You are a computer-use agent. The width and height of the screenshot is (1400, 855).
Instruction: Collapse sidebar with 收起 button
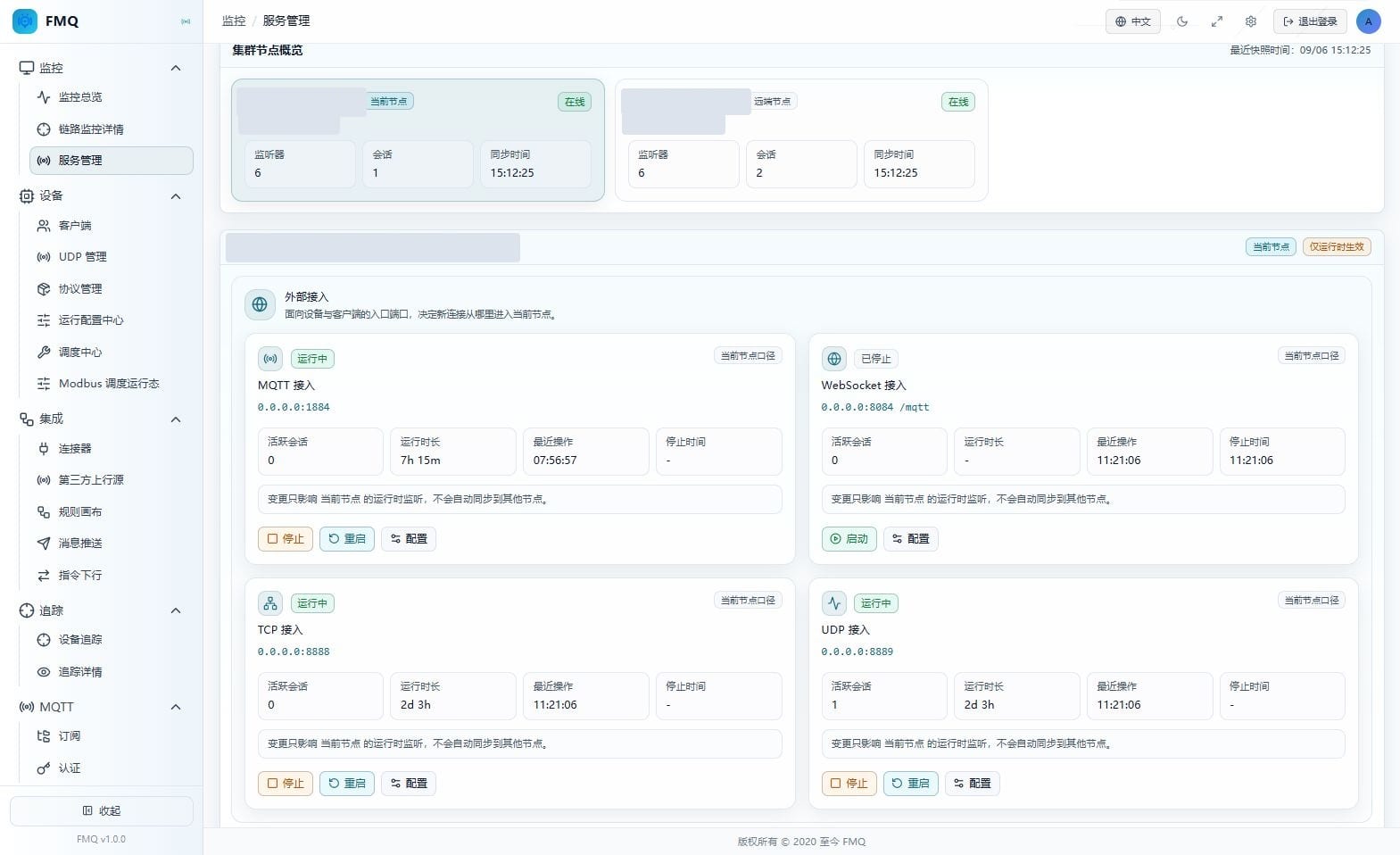102,811
